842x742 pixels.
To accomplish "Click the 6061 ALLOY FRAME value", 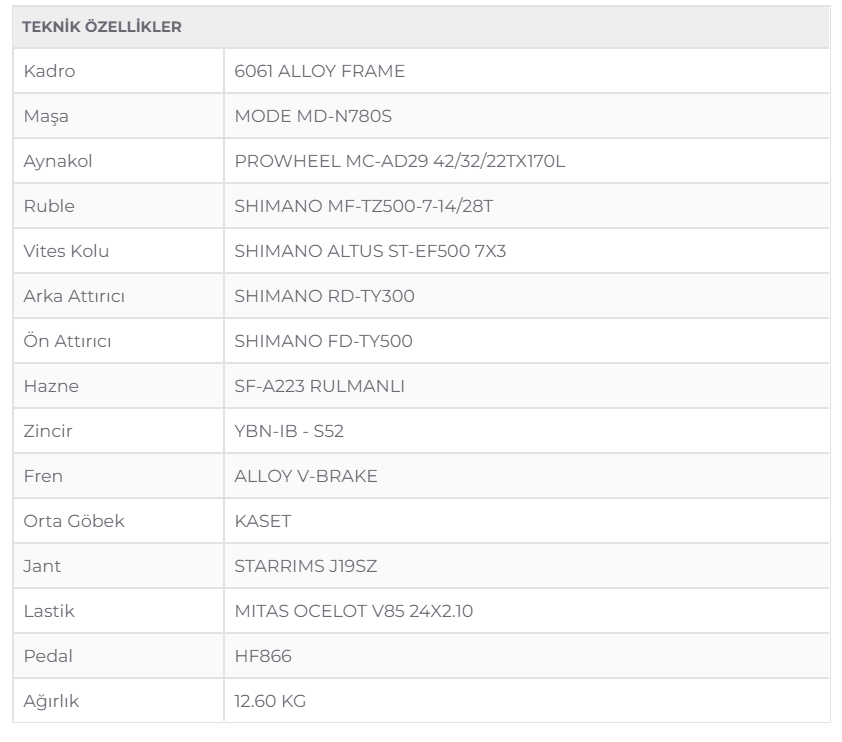I will (x=320, y=71).
